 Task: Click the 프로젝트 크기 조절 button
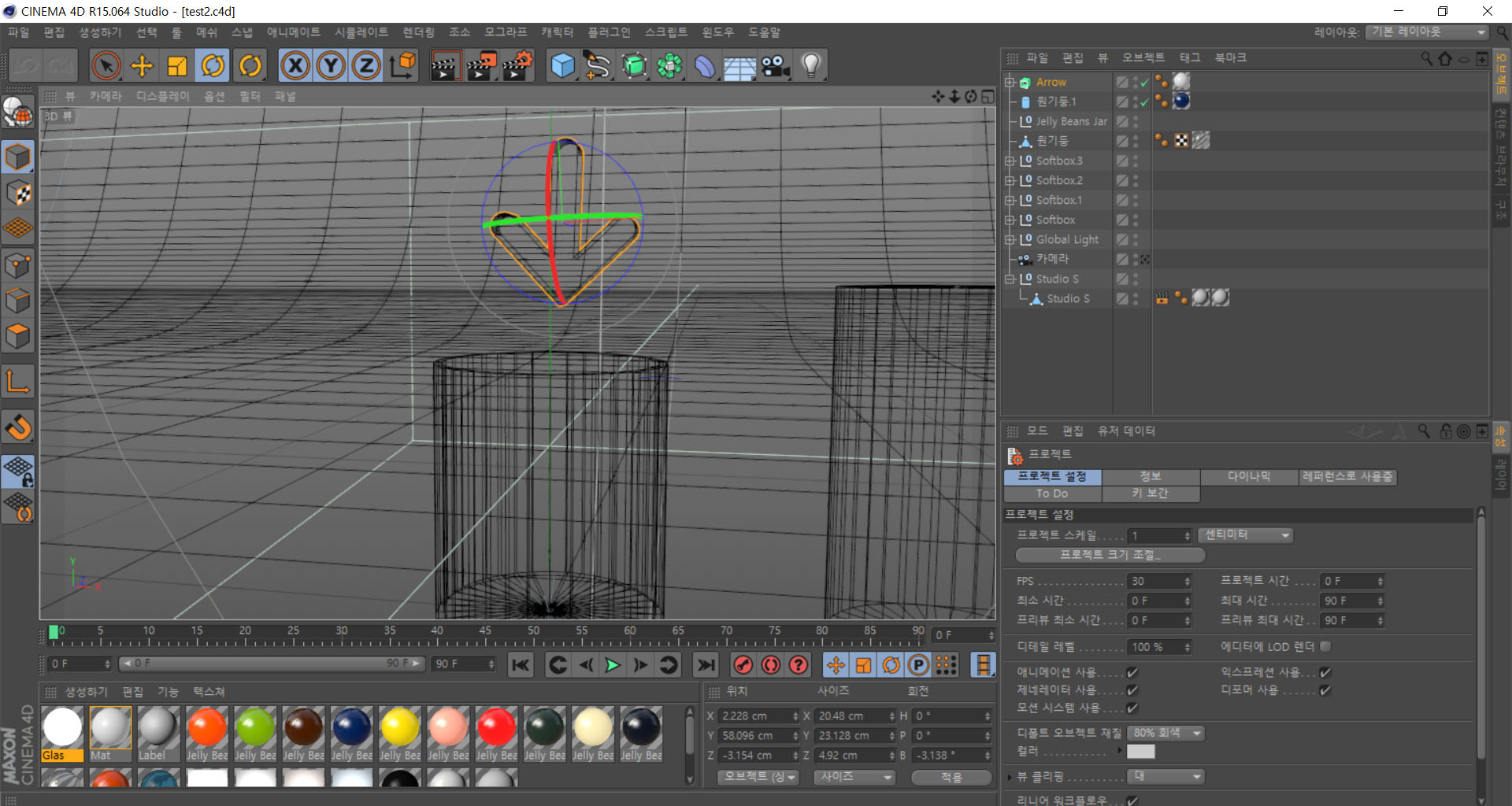(1110, 555)
